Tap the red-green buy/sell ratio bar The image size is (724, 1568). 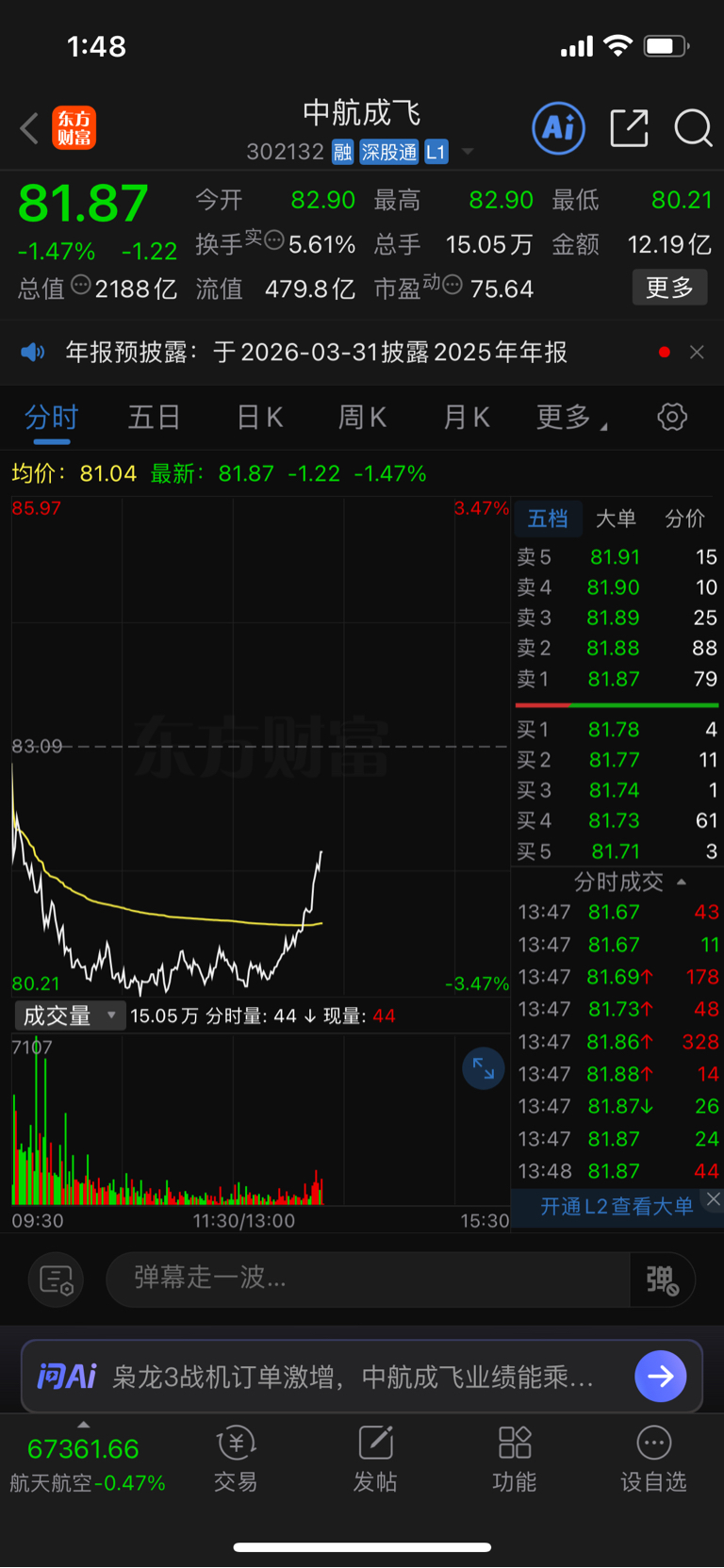pos(617,704)
